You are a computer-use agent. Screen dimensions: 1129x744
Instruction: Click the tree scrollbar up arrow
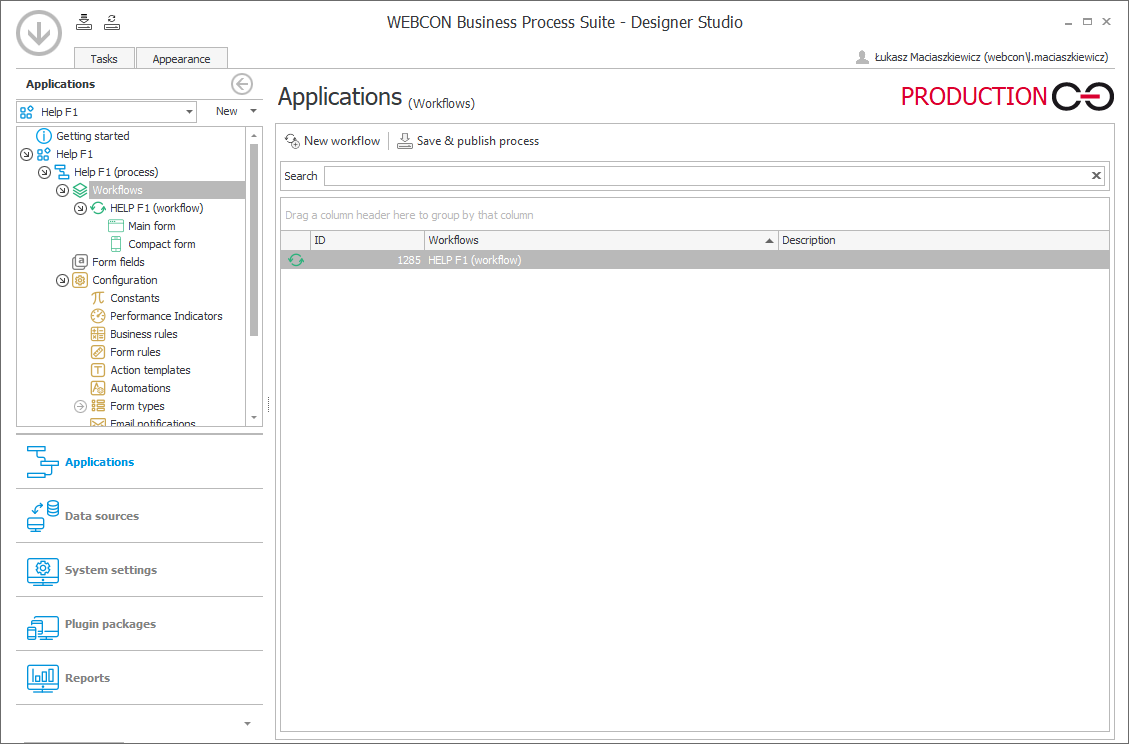(x=253, y=135)
